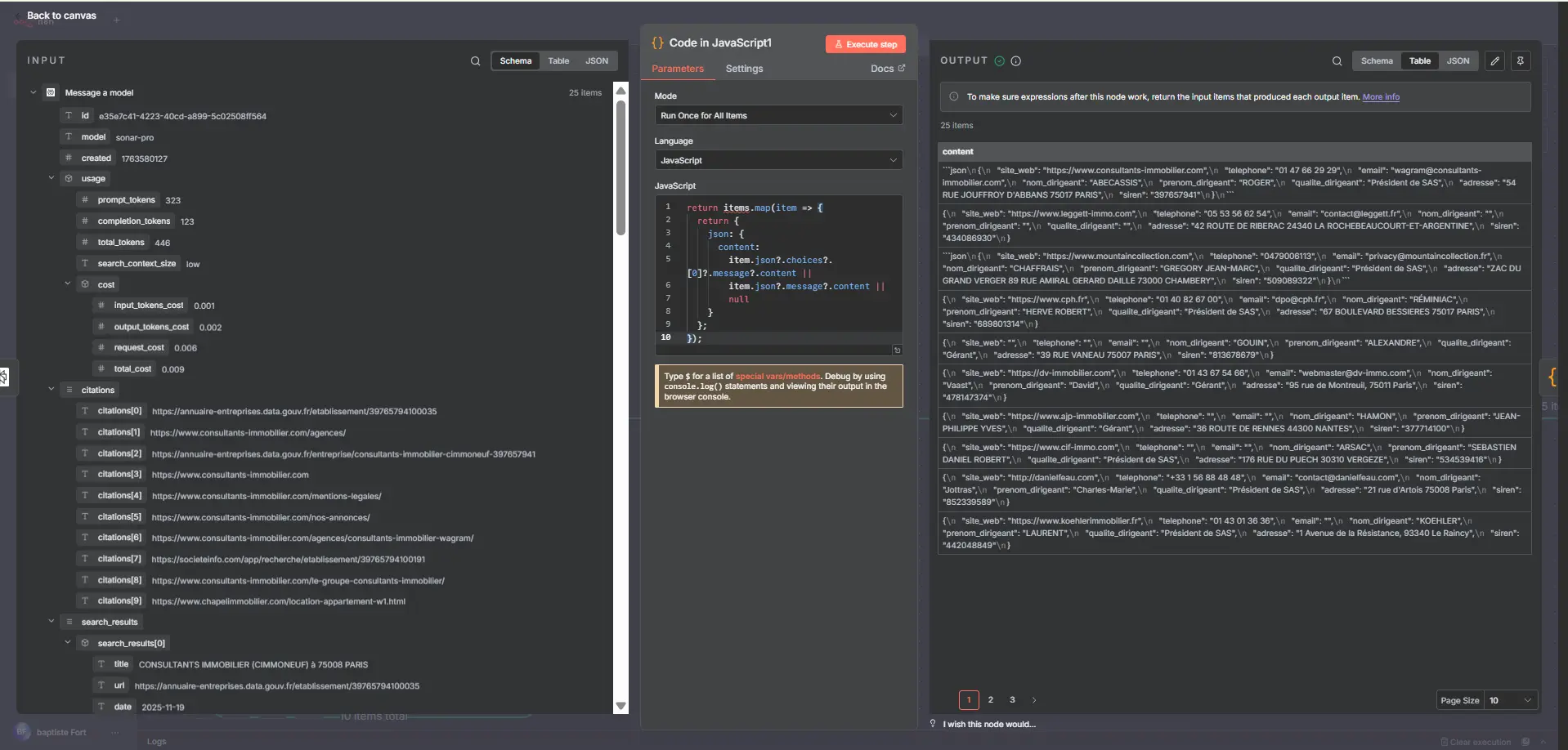1568x750 pixels.
Task: Click the id field text-type icon
Action: [69, 116]
